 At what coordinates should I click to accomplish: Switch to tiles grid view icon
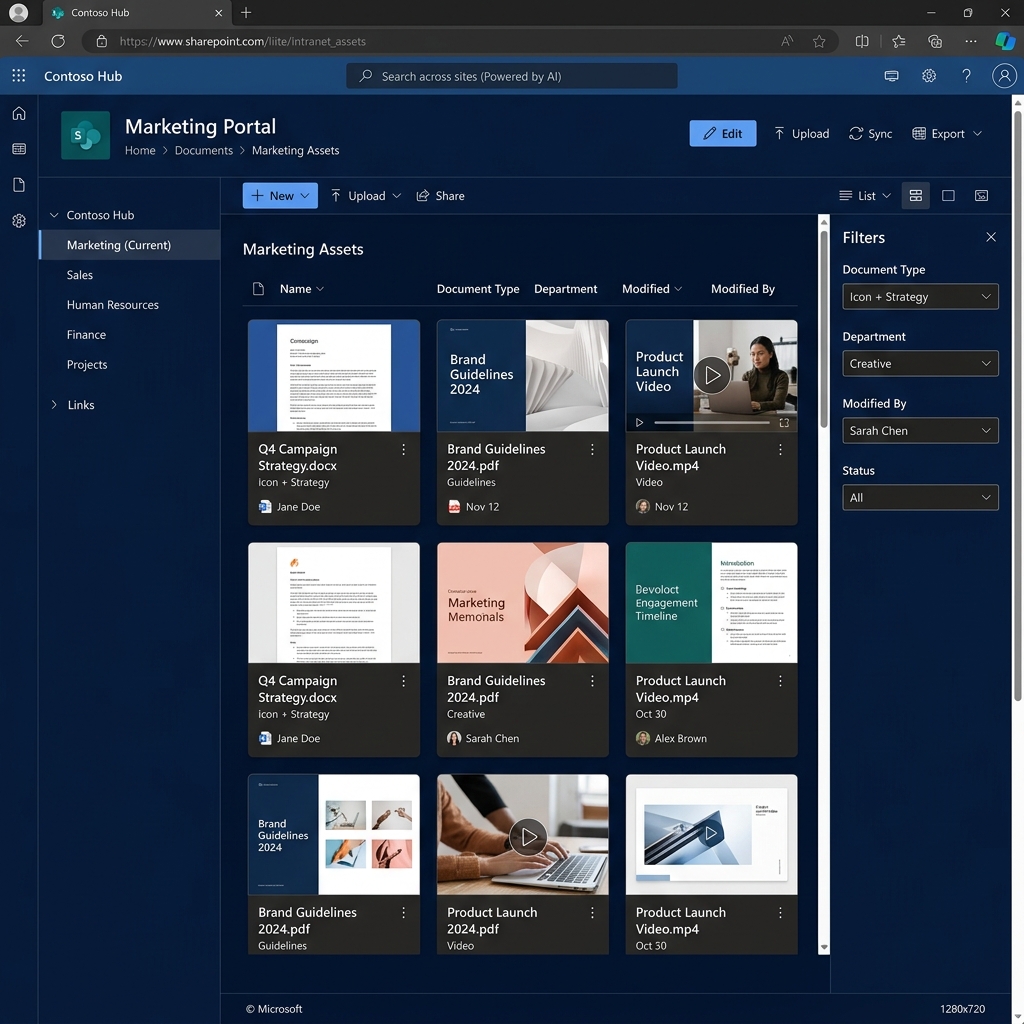click(x=915, y=195)
